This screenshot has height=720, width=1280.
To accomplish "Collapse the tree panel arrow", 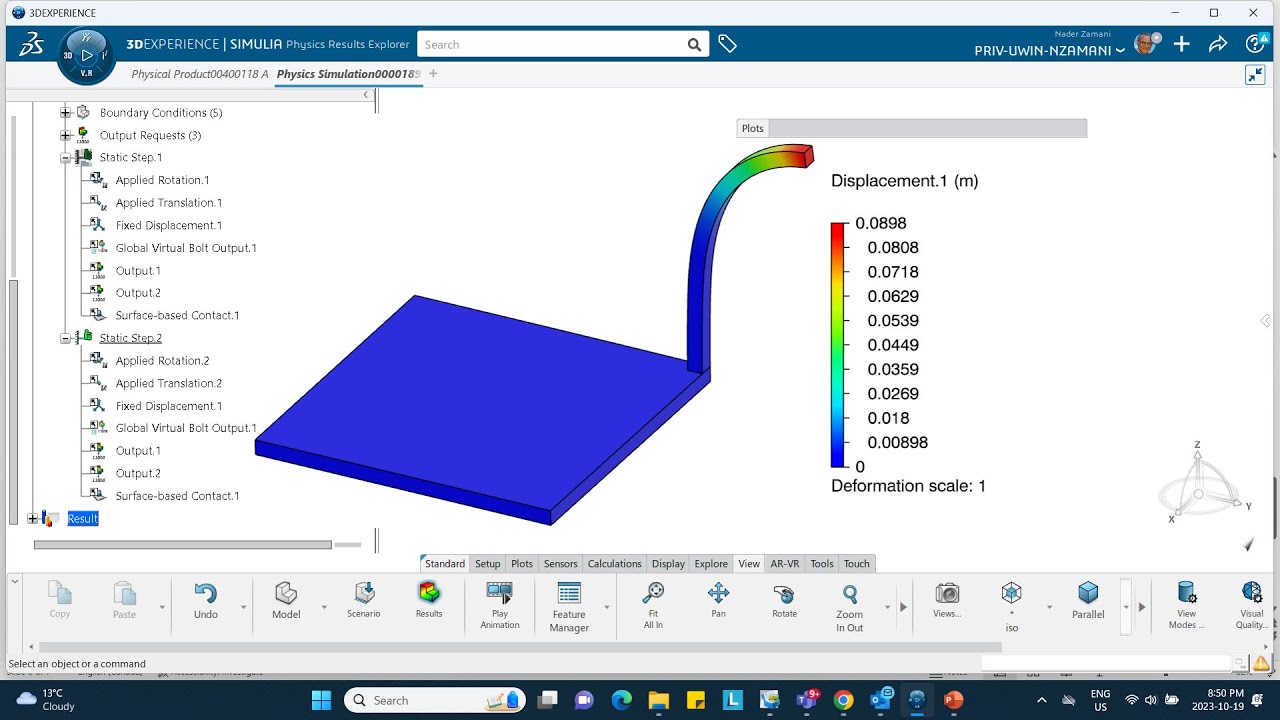I will 365,95.
